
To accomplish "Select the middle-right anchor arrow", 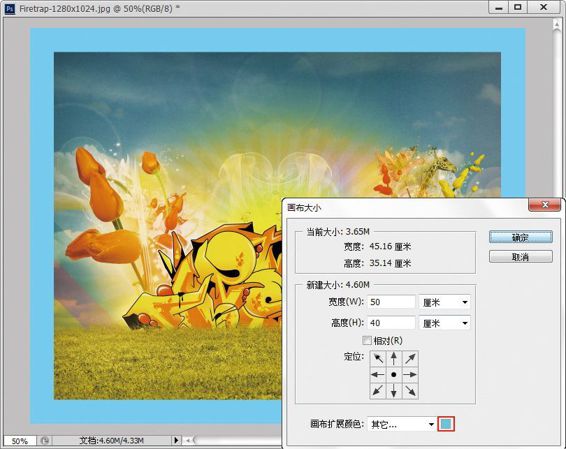I will pos(410,375).
